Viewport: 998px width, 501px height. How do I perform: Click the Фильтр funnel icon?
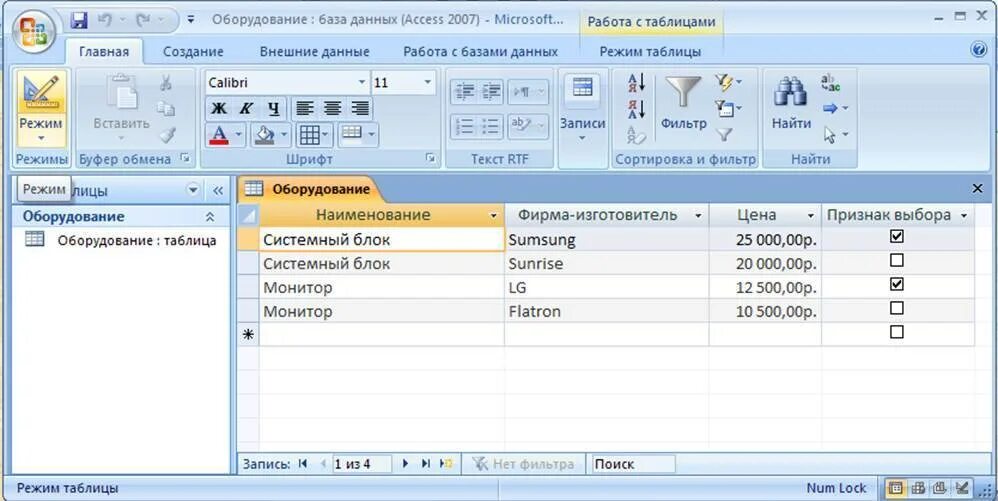pos(683,102)
